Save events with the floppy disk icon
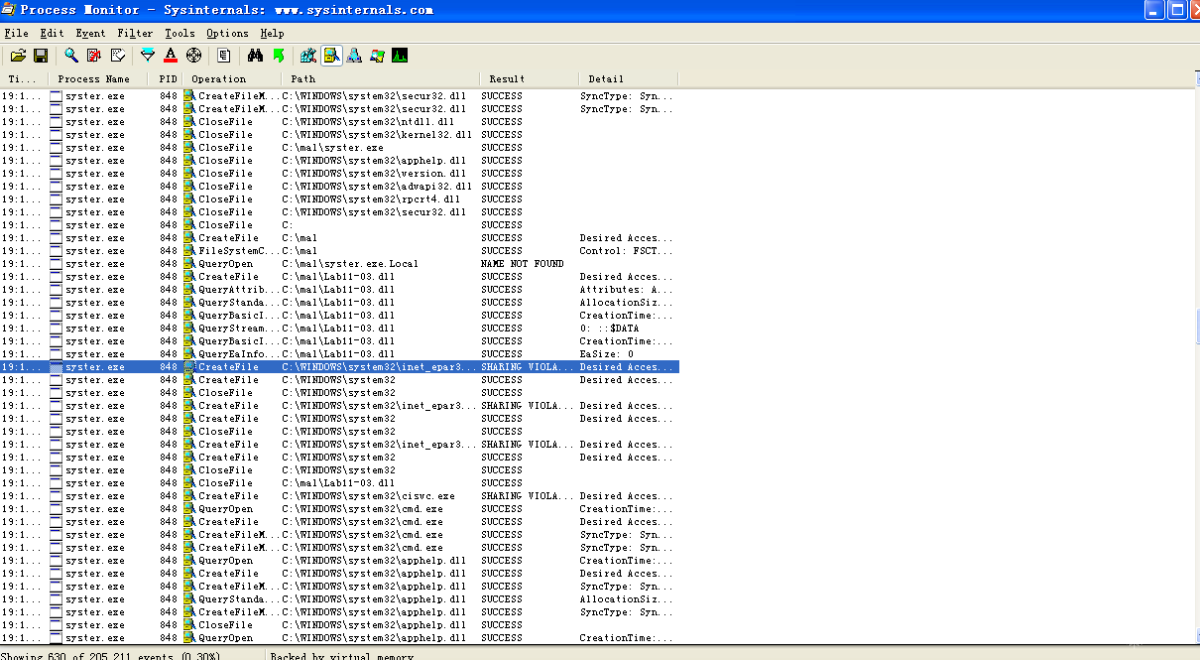Image resolution: width=1200 pixels, height=660 pixels. pyautogui.click(x=41, y=56)
